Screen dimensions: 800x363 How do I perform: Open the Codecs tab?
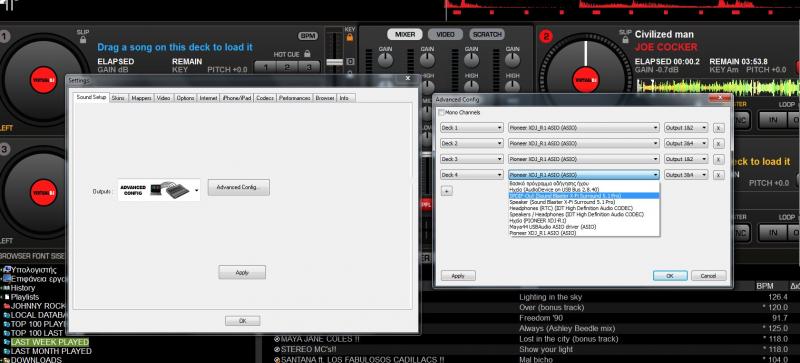[265, 98]
